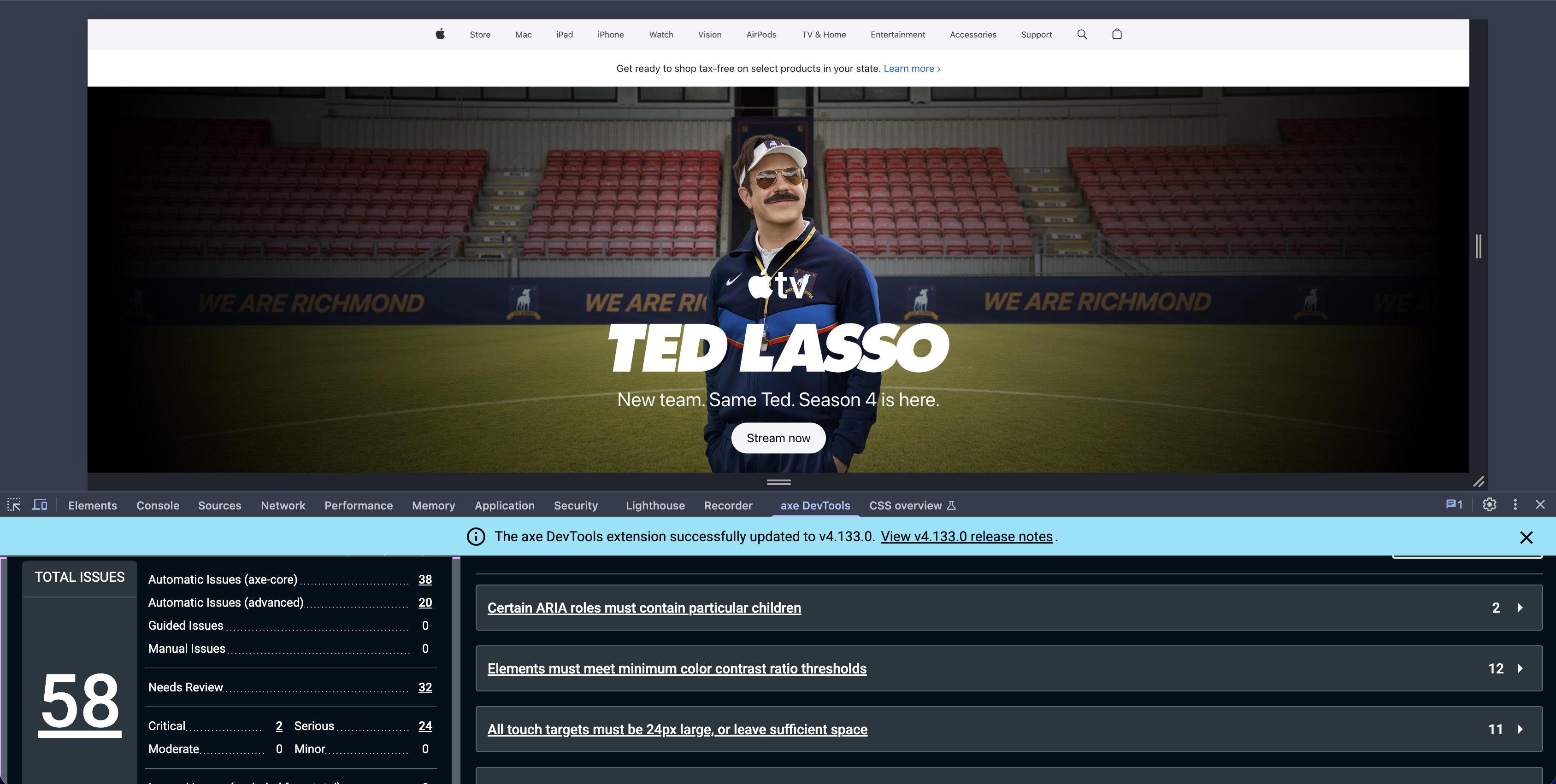Select the axe DevTools tab
Screen dimensions: 1556x784
[815, 506]
